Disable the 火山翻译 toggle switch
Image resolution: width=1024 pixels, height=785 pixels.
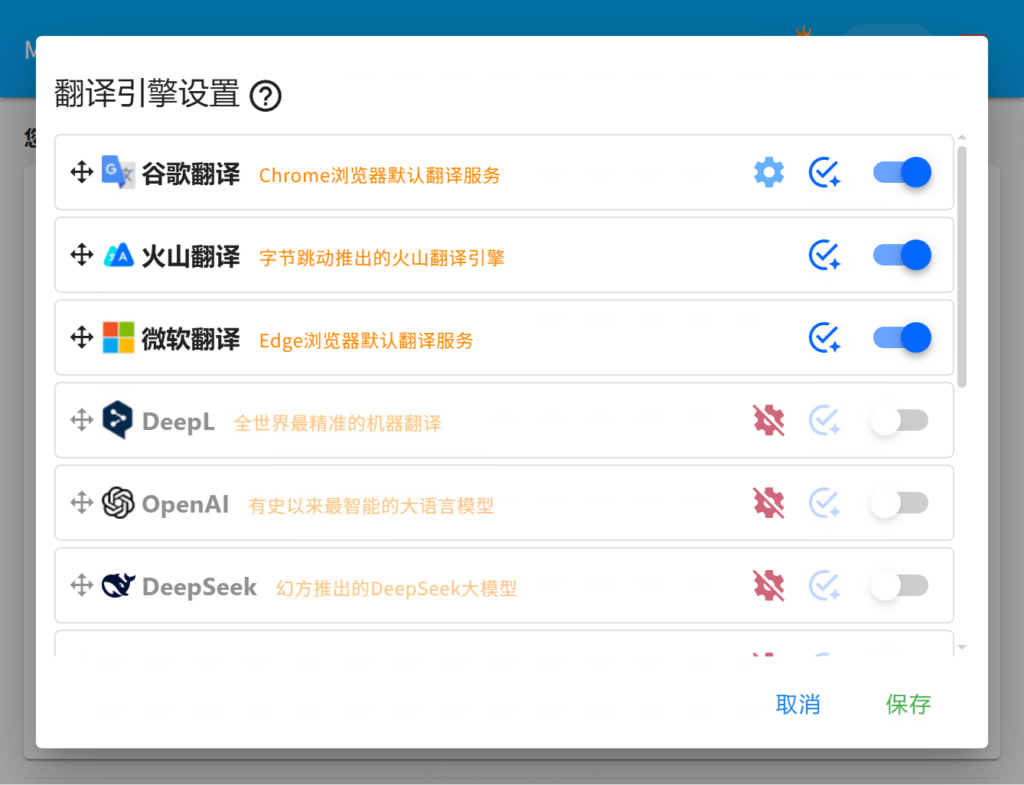point(902,255)
